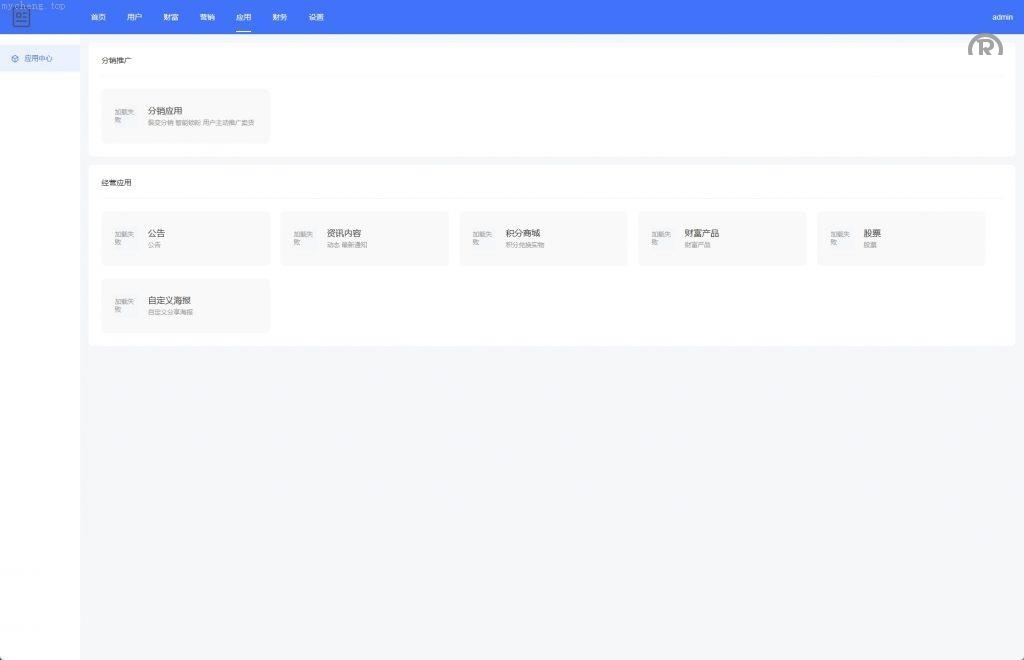Switch to the 财富 navigation tab
Screen dimensions: 1024x660
[x=171, y=17]
